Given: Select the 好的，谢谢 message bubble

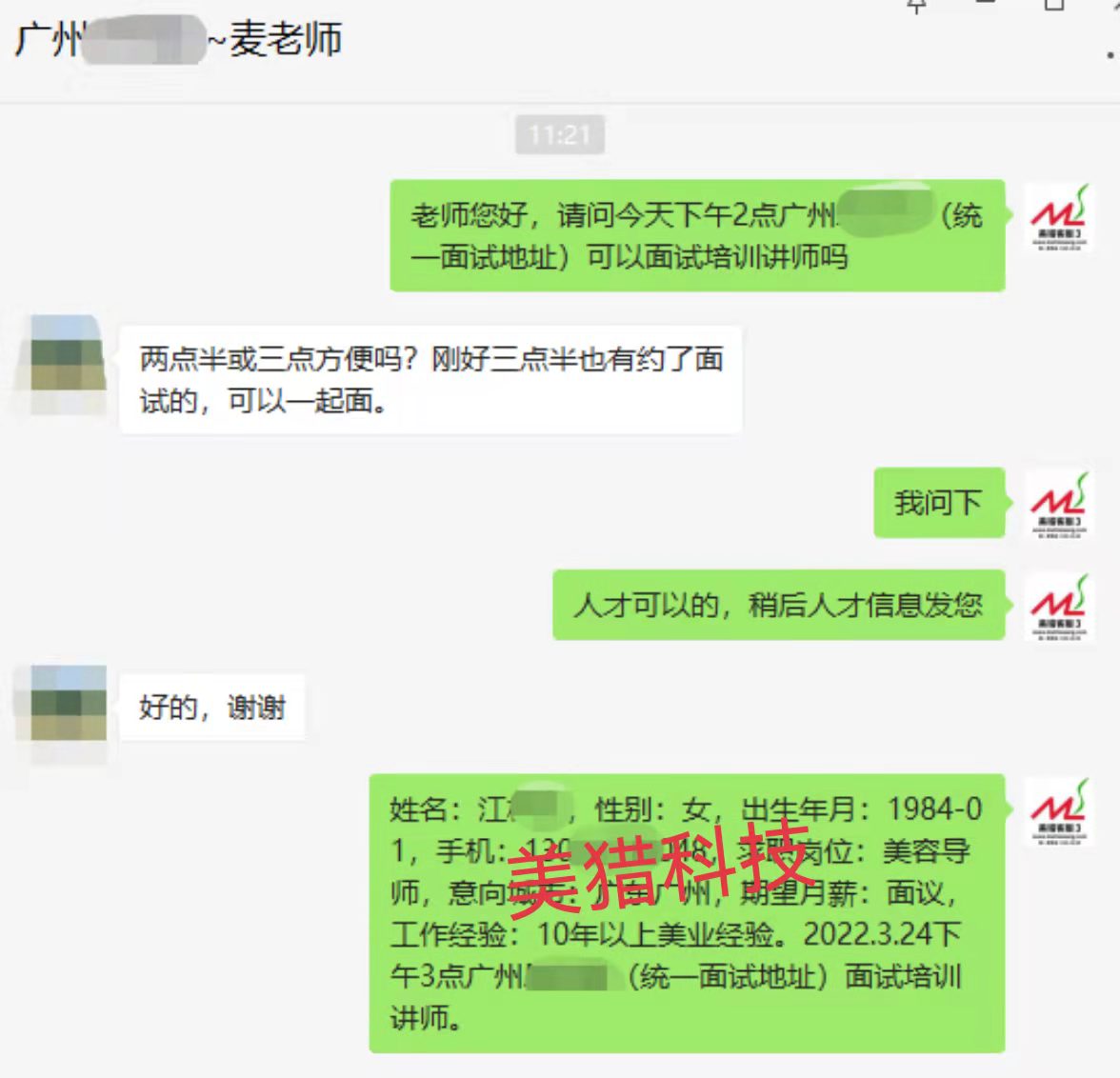Looking at the screenshot, I should click(x=212, y=708).
